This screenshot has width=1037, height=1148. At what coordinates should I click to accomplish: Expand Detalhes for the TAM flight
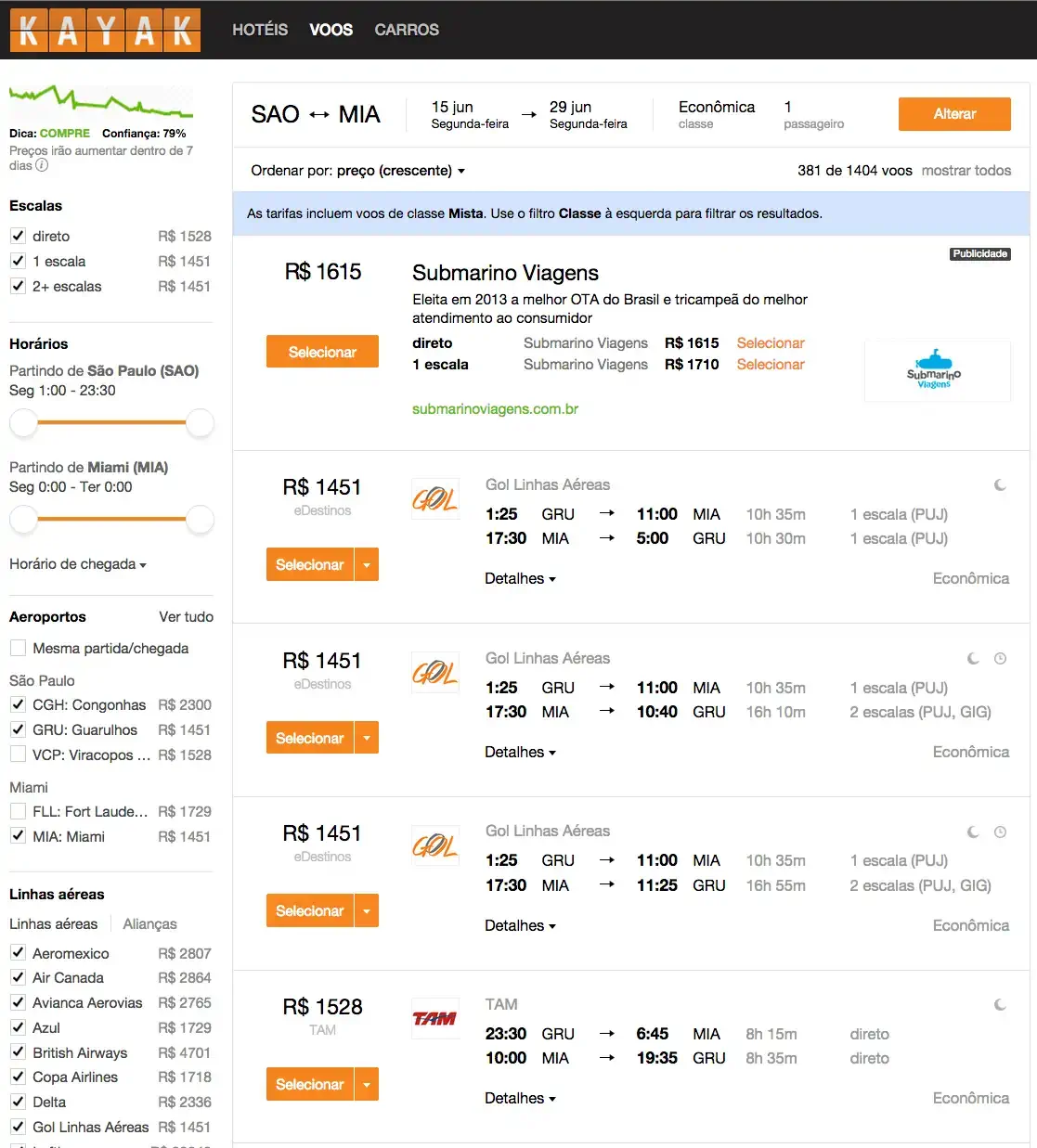click(520, 1098)
